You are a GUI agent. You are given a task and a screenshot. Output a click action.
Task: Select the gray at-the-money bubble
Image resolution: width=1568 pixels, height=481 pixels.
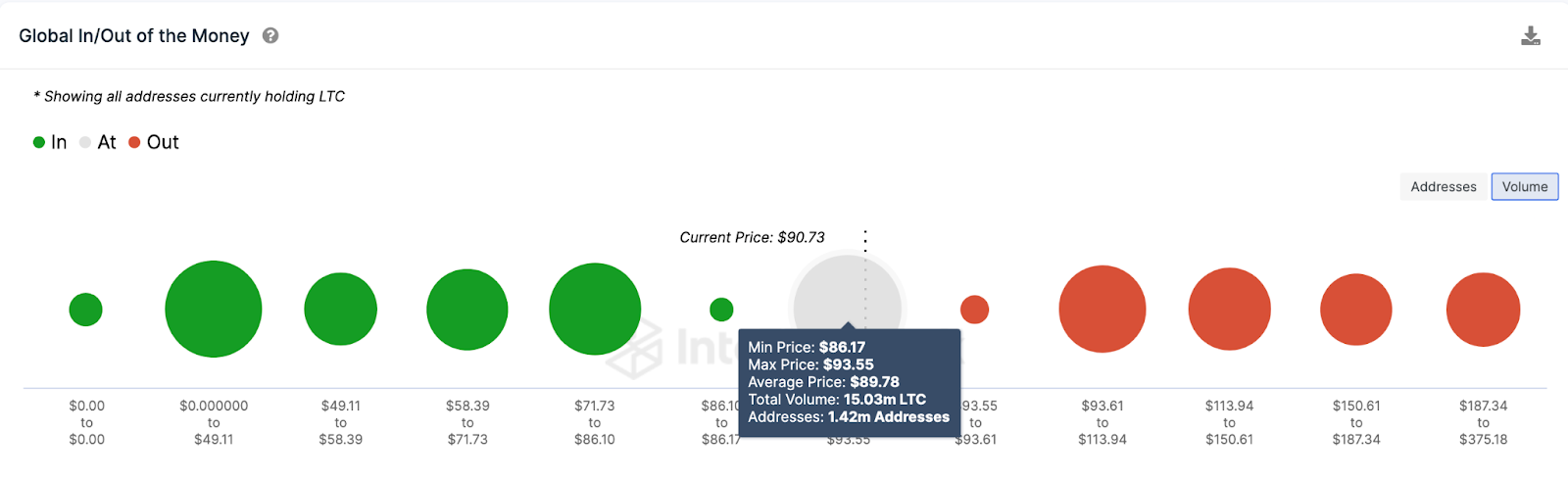point(848,294)
